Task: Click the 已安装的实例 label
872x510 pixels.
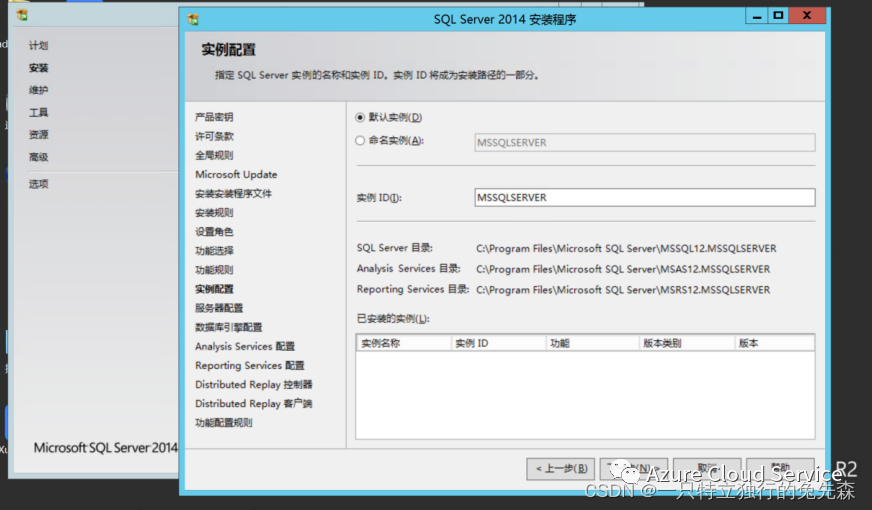Action: pos(393,319)
